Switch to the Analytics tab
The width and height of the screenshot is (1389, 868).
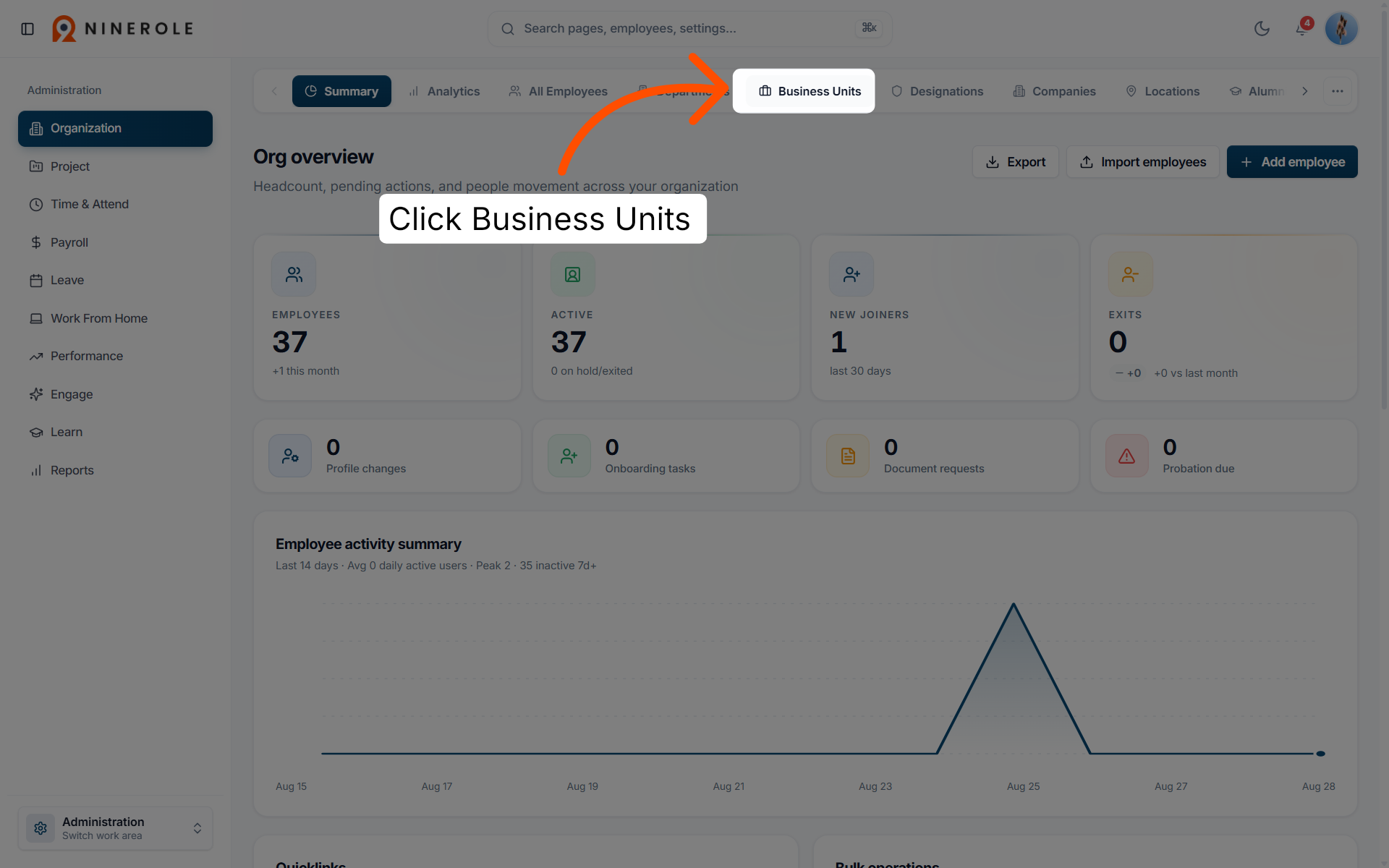point(443,91)
